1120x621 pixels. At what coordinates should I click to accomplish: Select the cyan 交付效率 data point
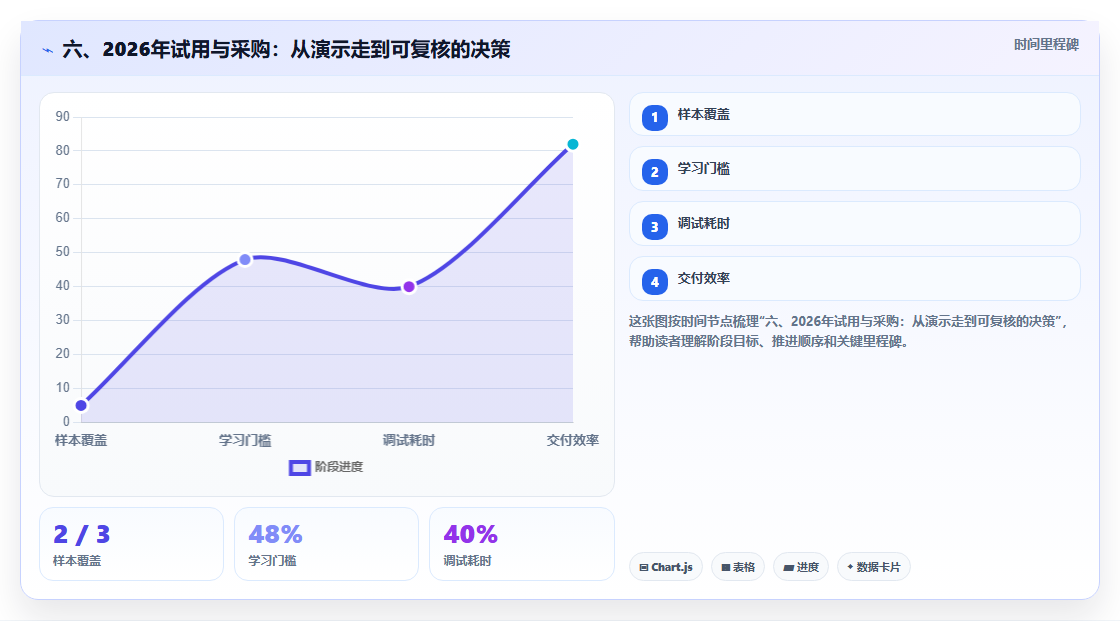click(572, 144)
